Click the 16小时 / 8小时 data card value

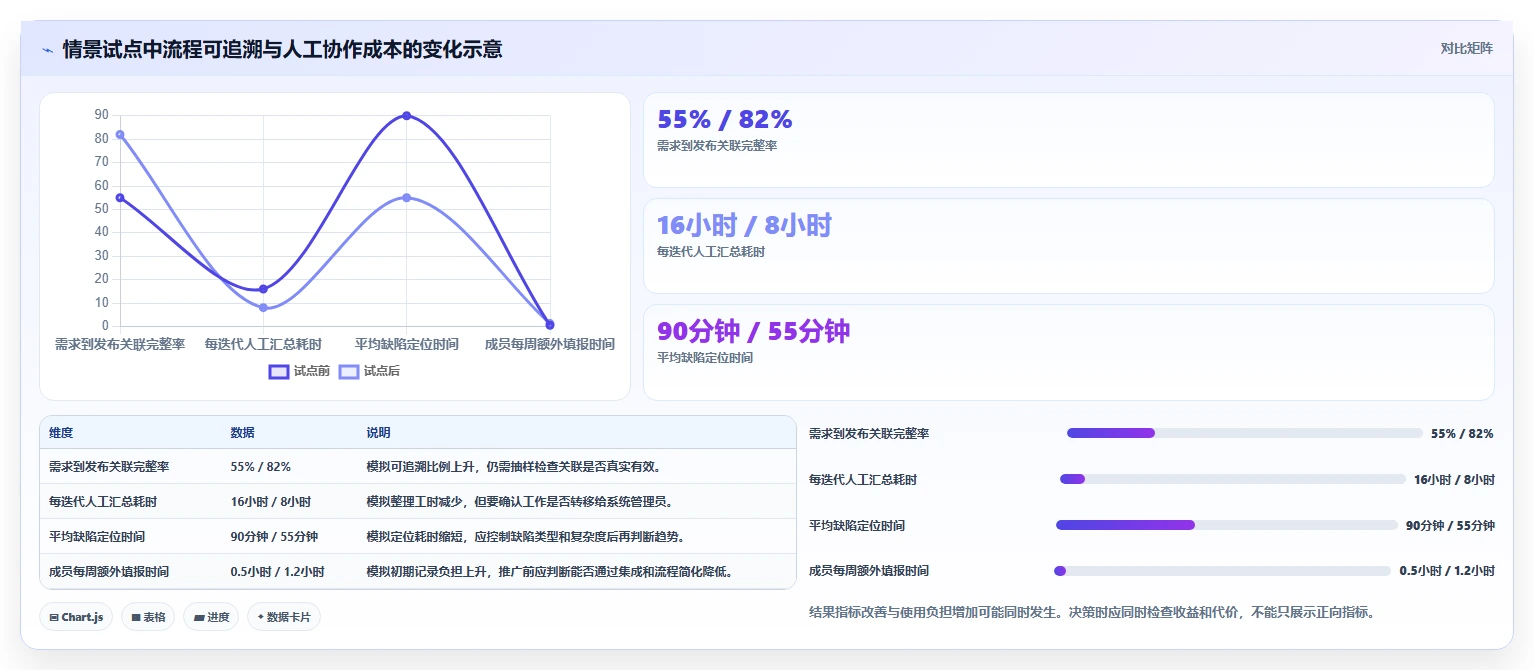(744, 226)
